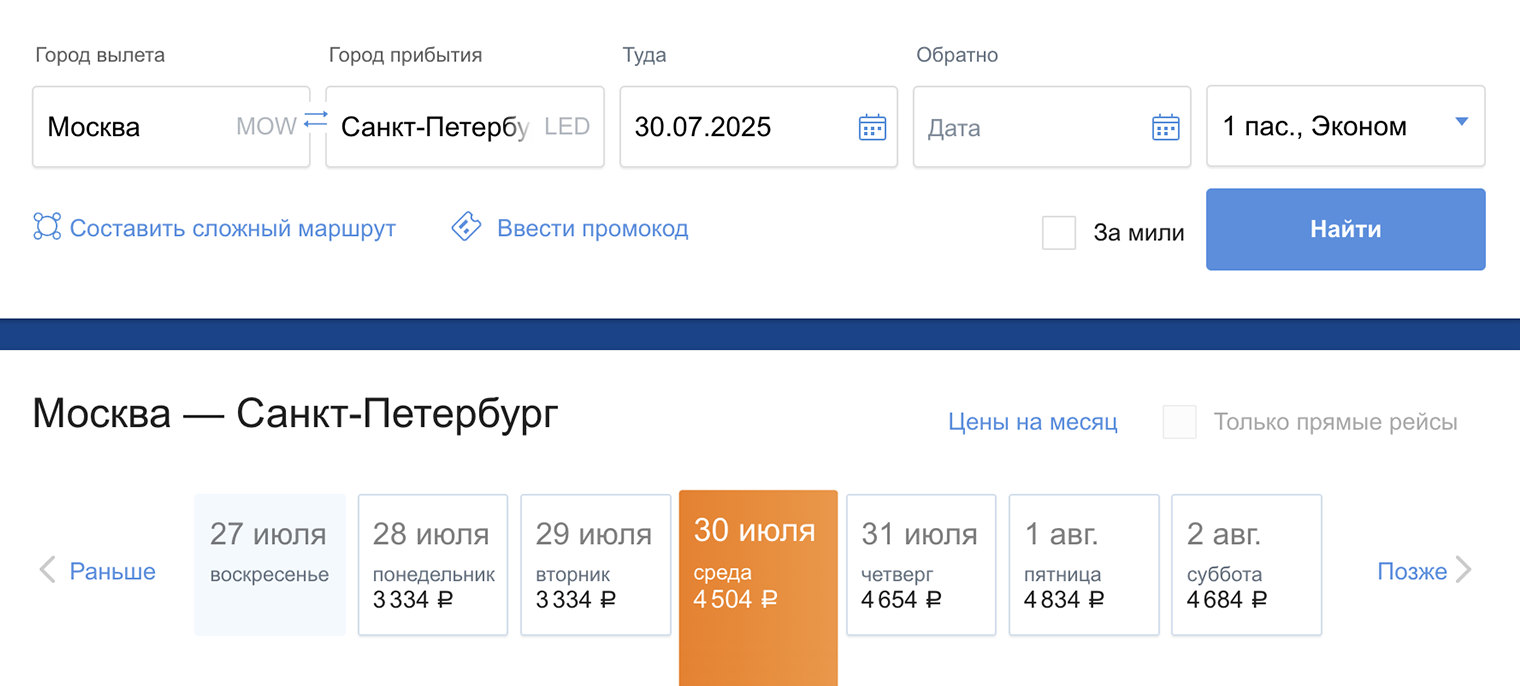Select the 27 июля воскресенье date
1520x686 pixels.
coord(270,564)
